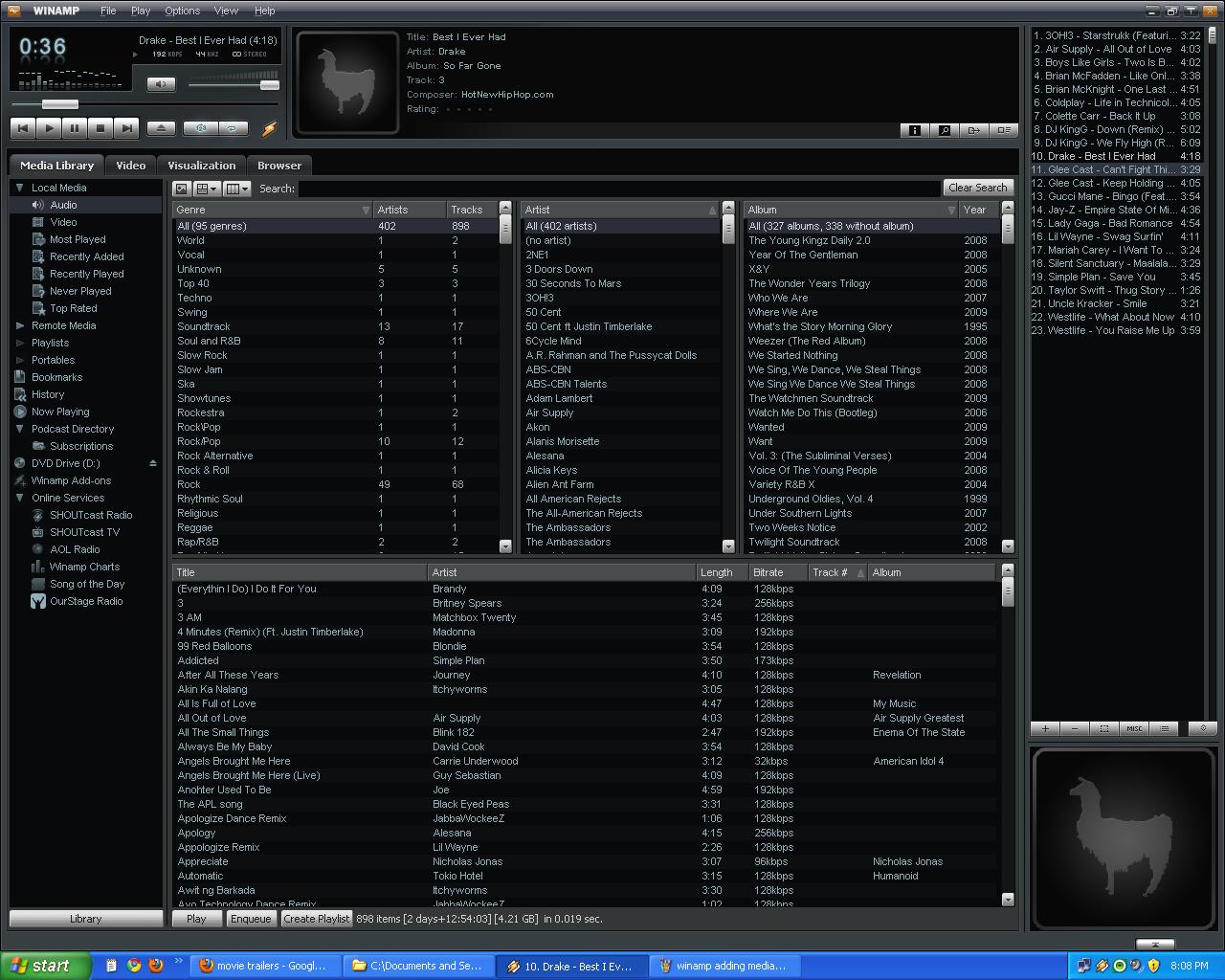Click the Enqueue button
Screen dimensions: 1225x980
pyautogui.click(x=251, y=919)
